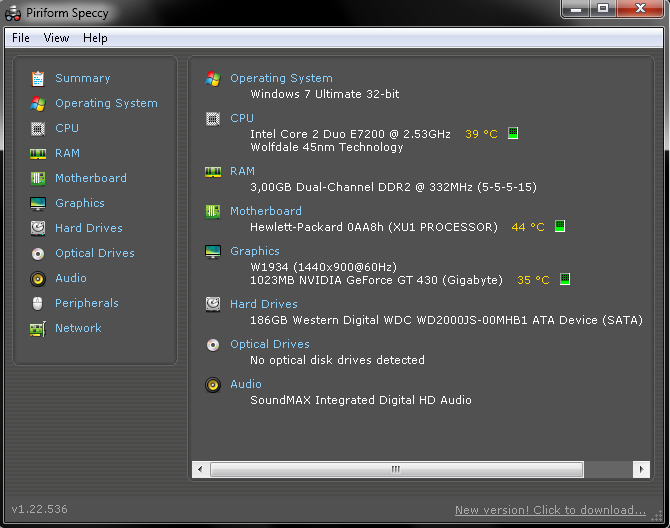Click the Network card icon in sidebar
The height and width of the screenshot is (528, 670).
(x=38, y=329)
